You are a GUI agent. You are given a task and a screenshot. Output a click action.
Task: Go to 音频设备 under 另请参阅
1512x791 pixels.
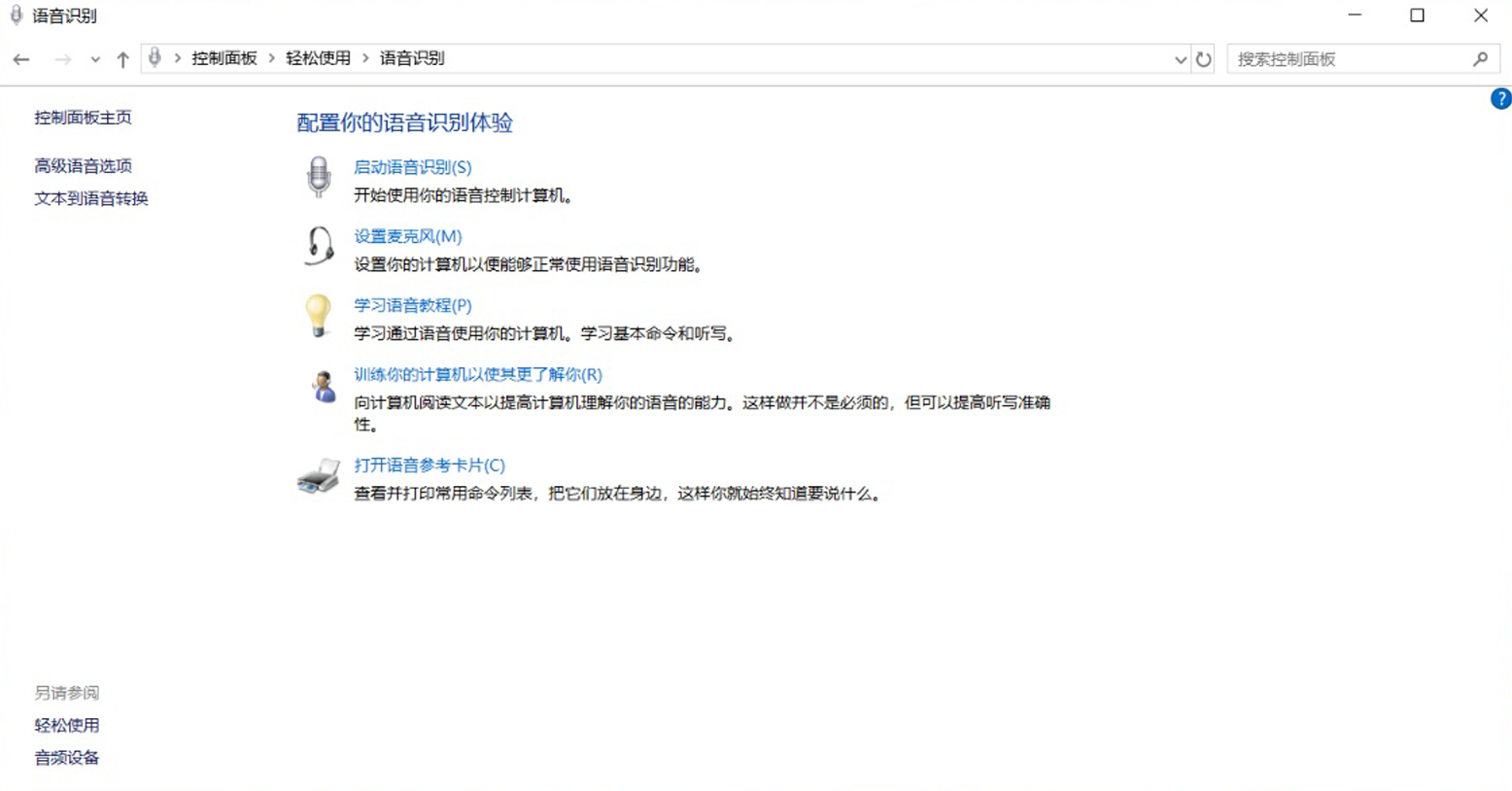(x=67, y=758)
